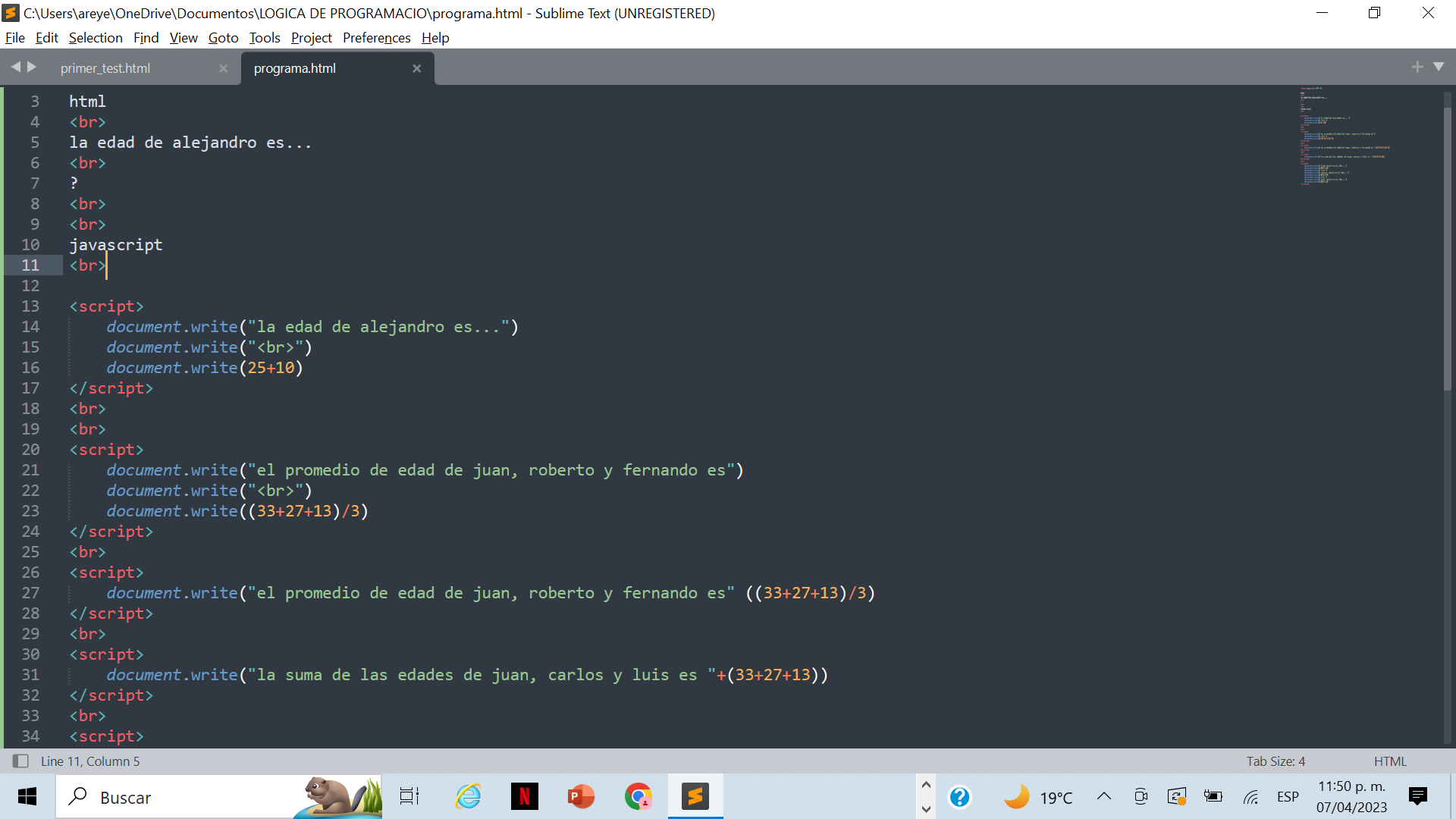Open the Edit menu

46,38
